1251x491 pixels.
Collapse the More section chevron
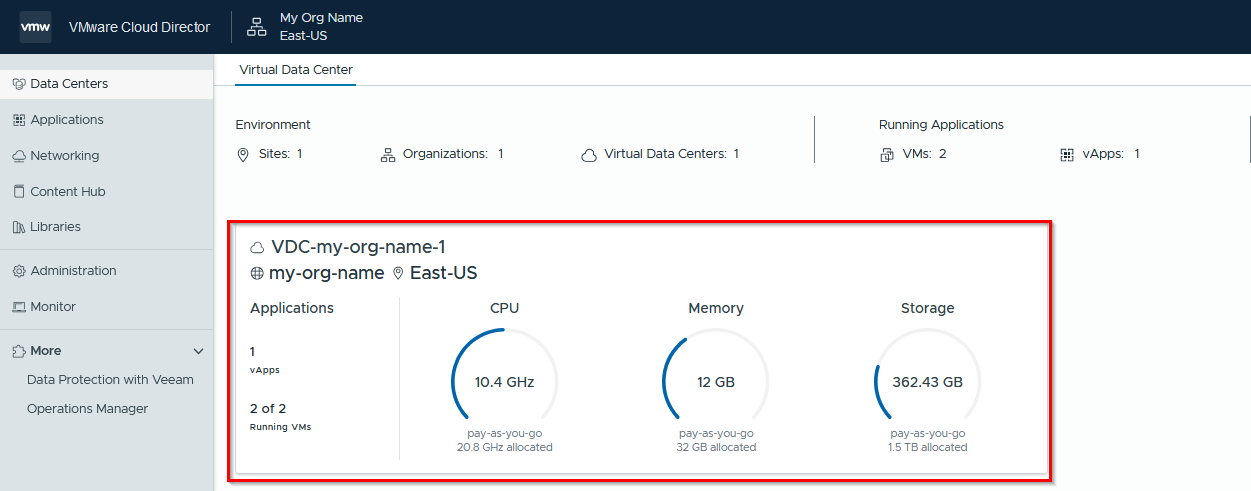[x=198, y=352]
